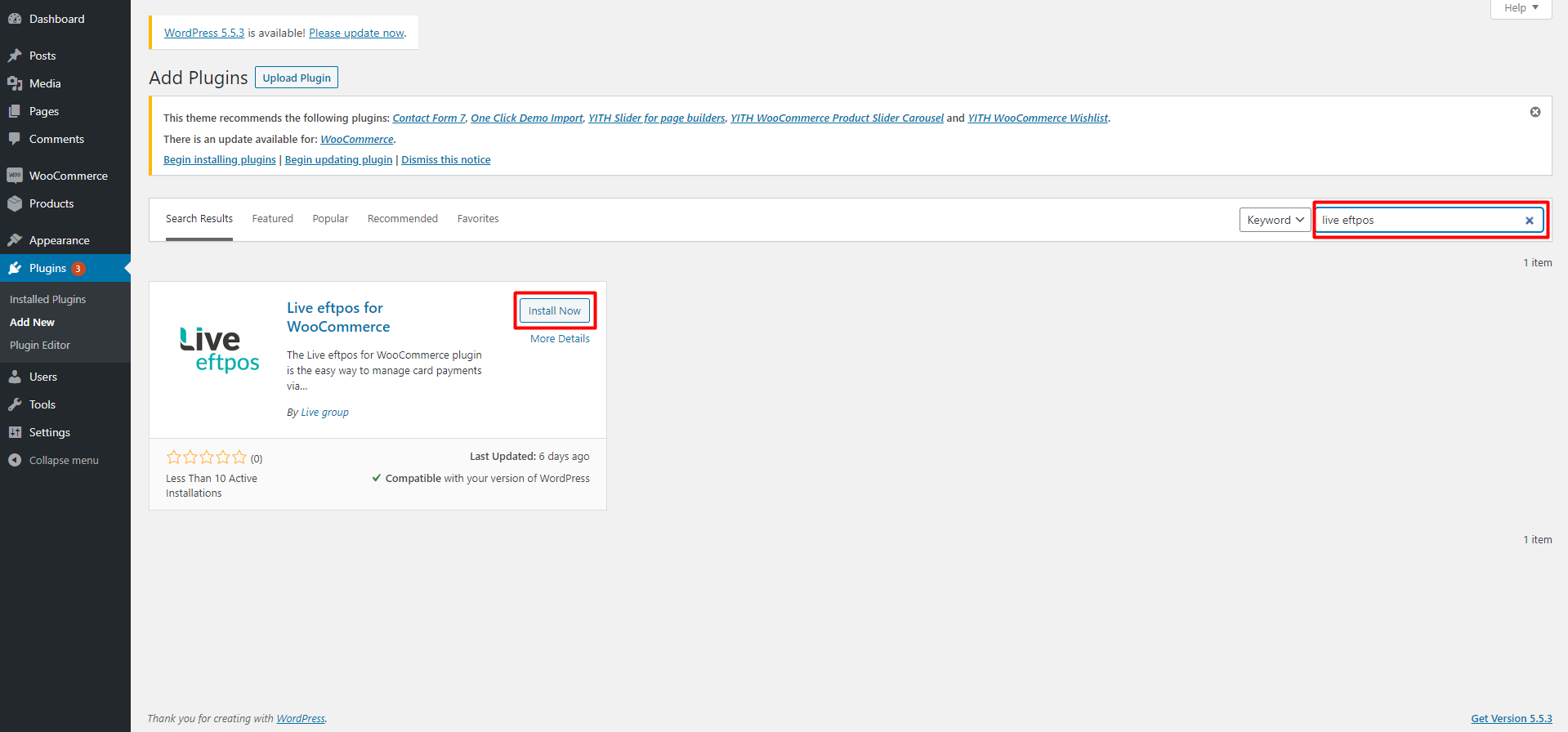
Task: Click 'Less Than 10 Active Installations' text
Action: (x=212, y=486)
